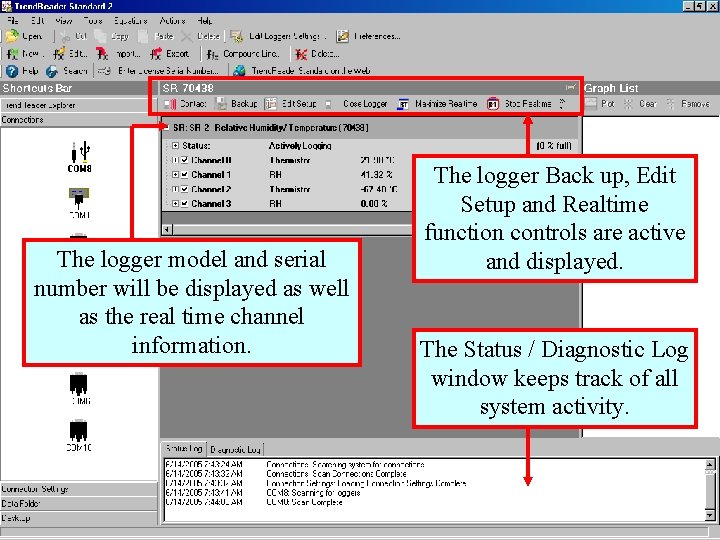Open the Tools menu
This screenshot has width=720, height=540.
pos(93,21)
